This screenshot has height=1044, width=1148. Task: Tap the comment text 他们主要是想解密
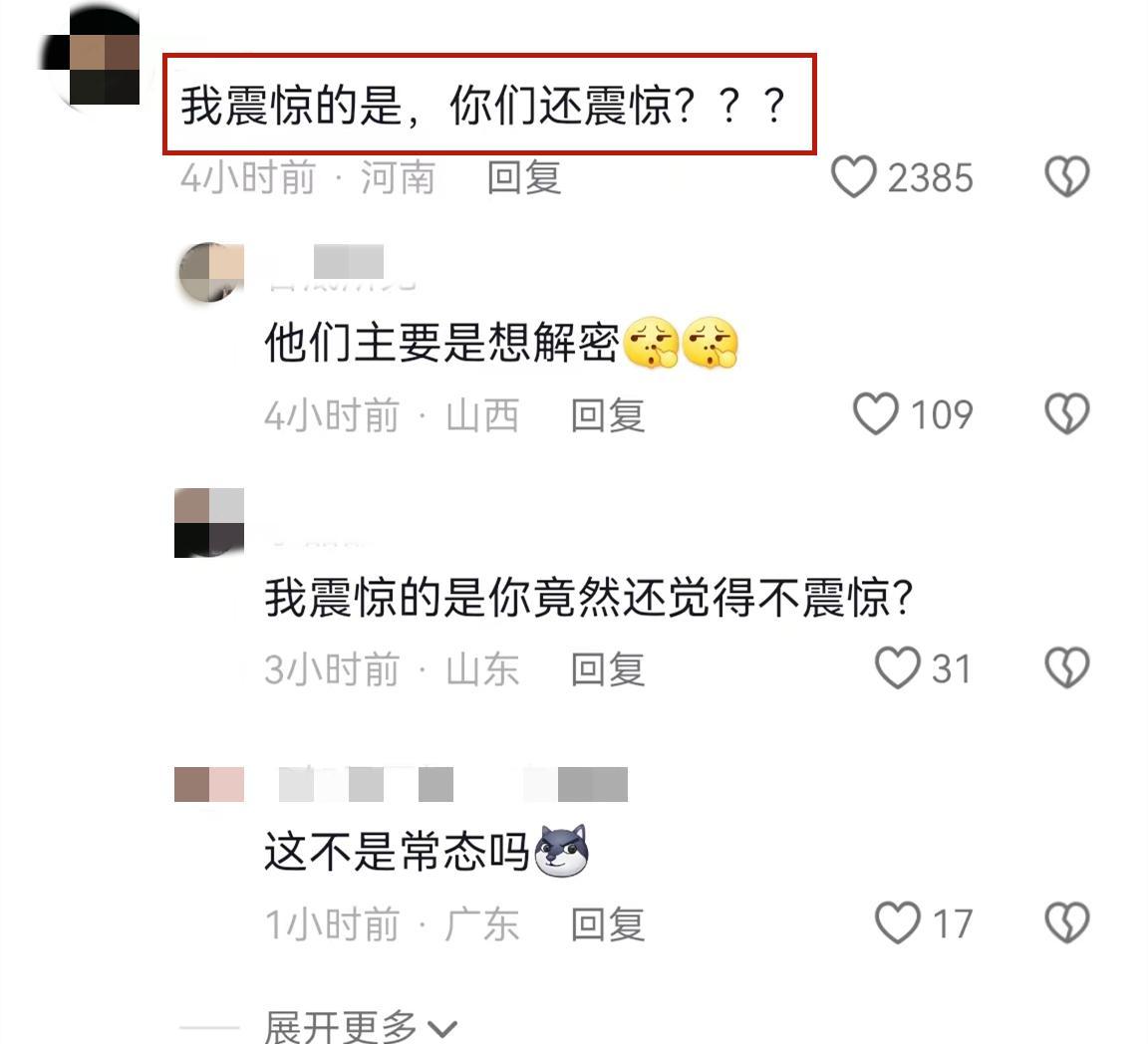[441, 342]
